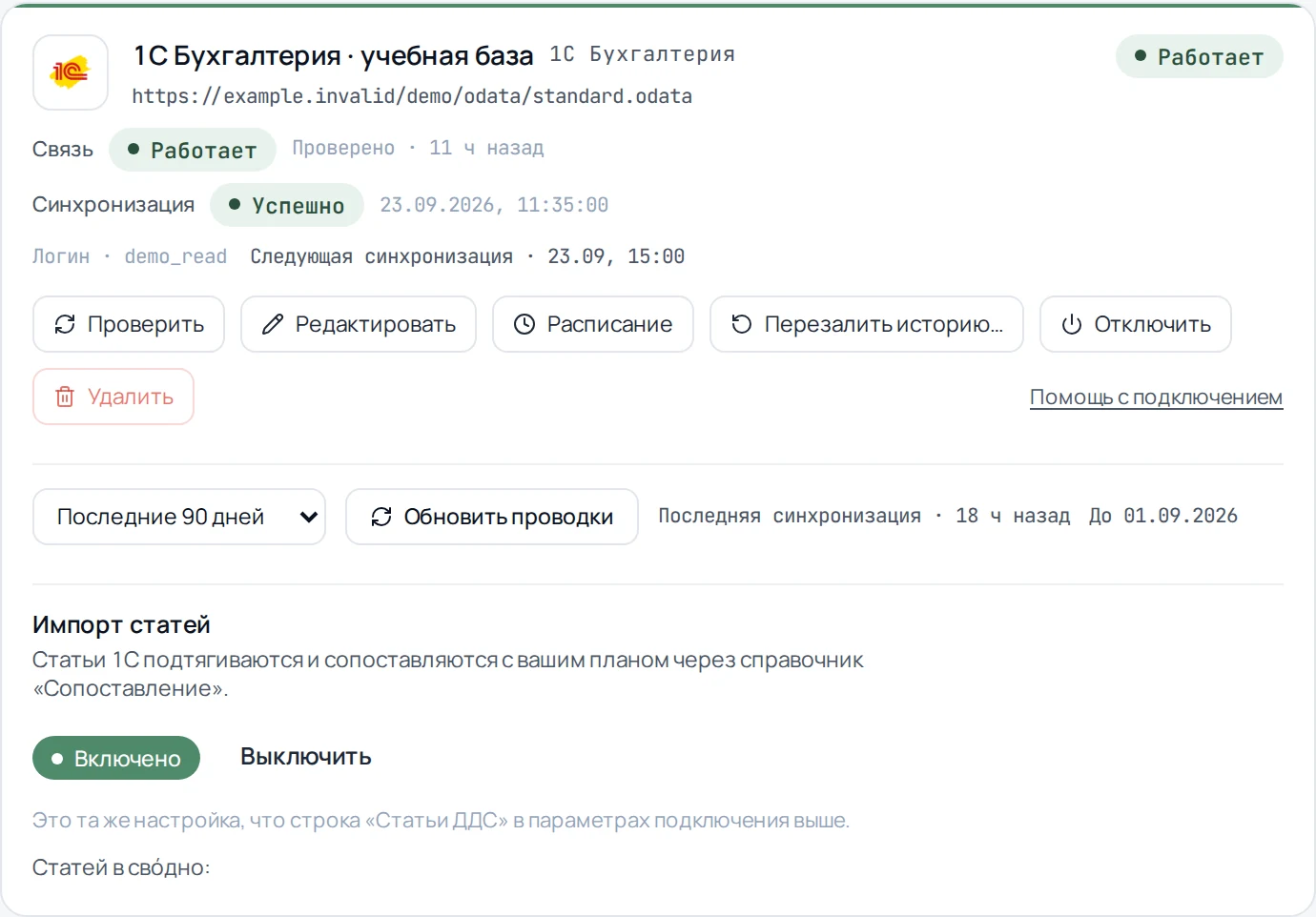Click the refresh icon in Проверить button

[65, 324]
